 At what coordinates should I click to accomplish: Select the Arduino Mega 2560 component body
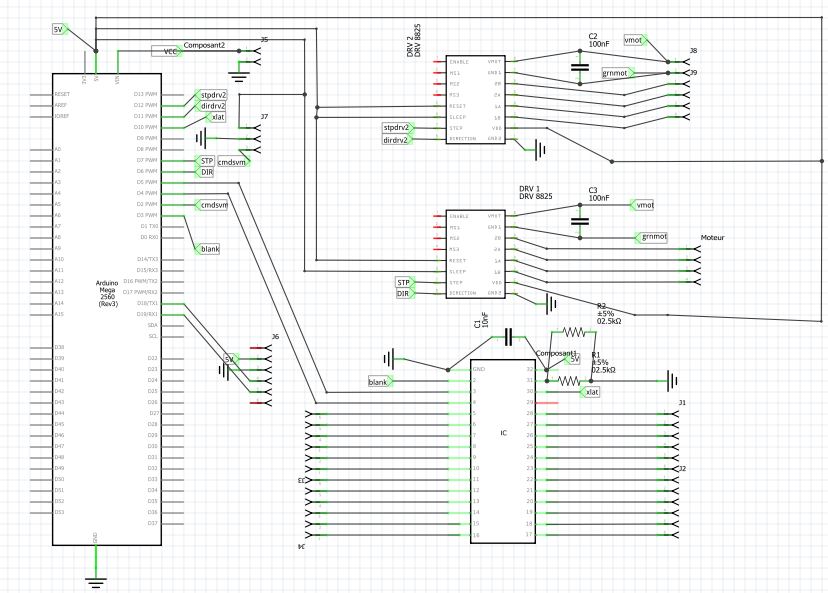[104, 310]
